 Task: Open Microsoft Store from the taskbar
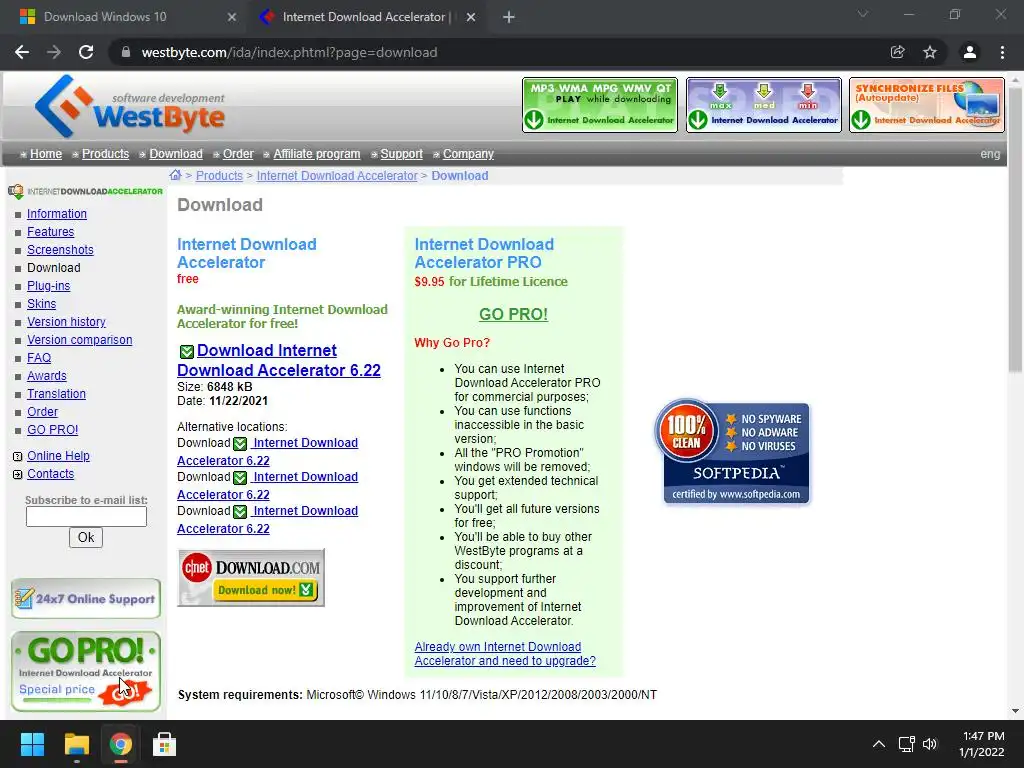point(164,744)
